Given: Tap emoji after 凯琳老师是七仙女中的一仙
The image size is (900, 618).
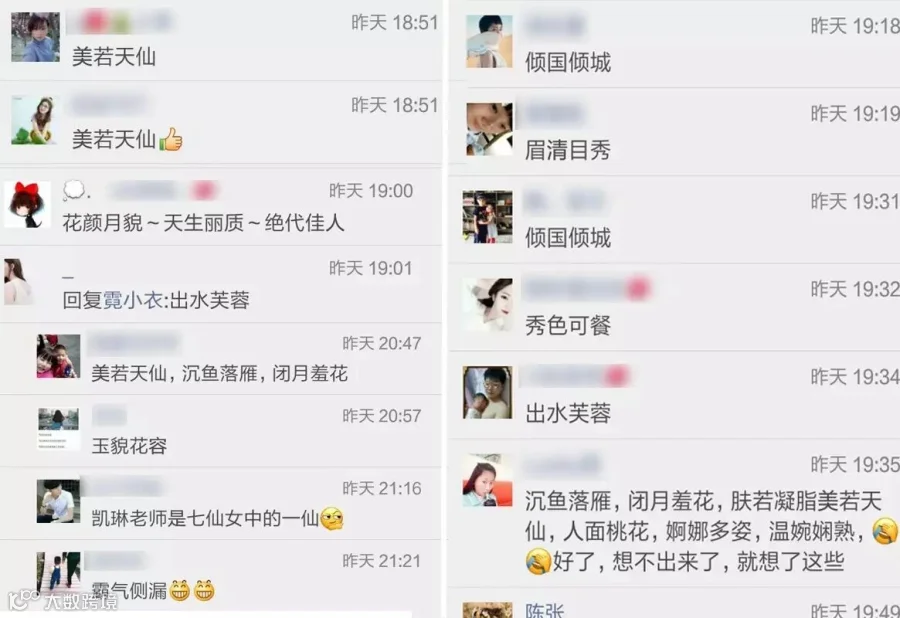Looking at the screenshot, I should coord(332,519).
